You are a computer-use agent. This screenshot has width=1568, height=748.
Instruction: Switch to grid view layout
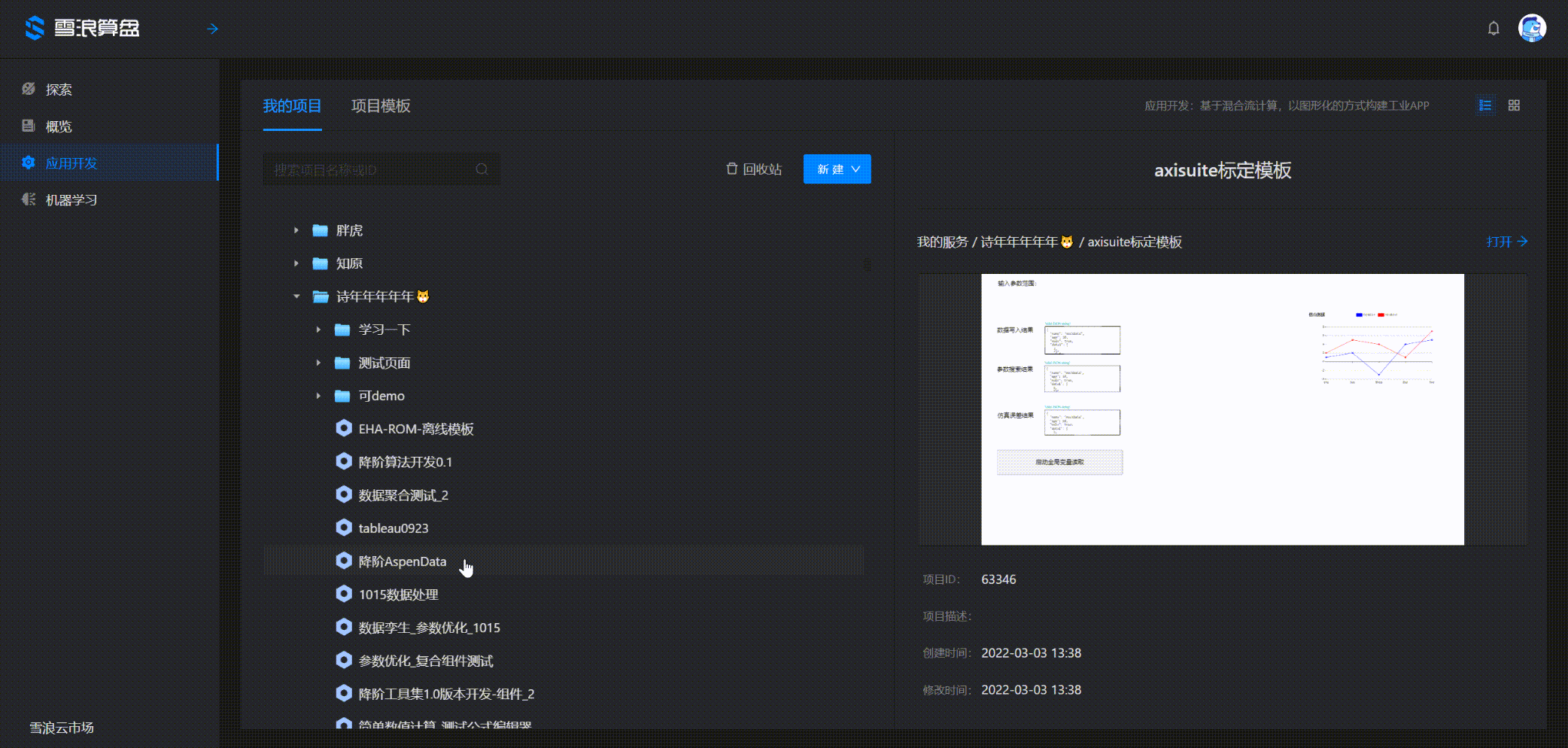pos(1514,105)
